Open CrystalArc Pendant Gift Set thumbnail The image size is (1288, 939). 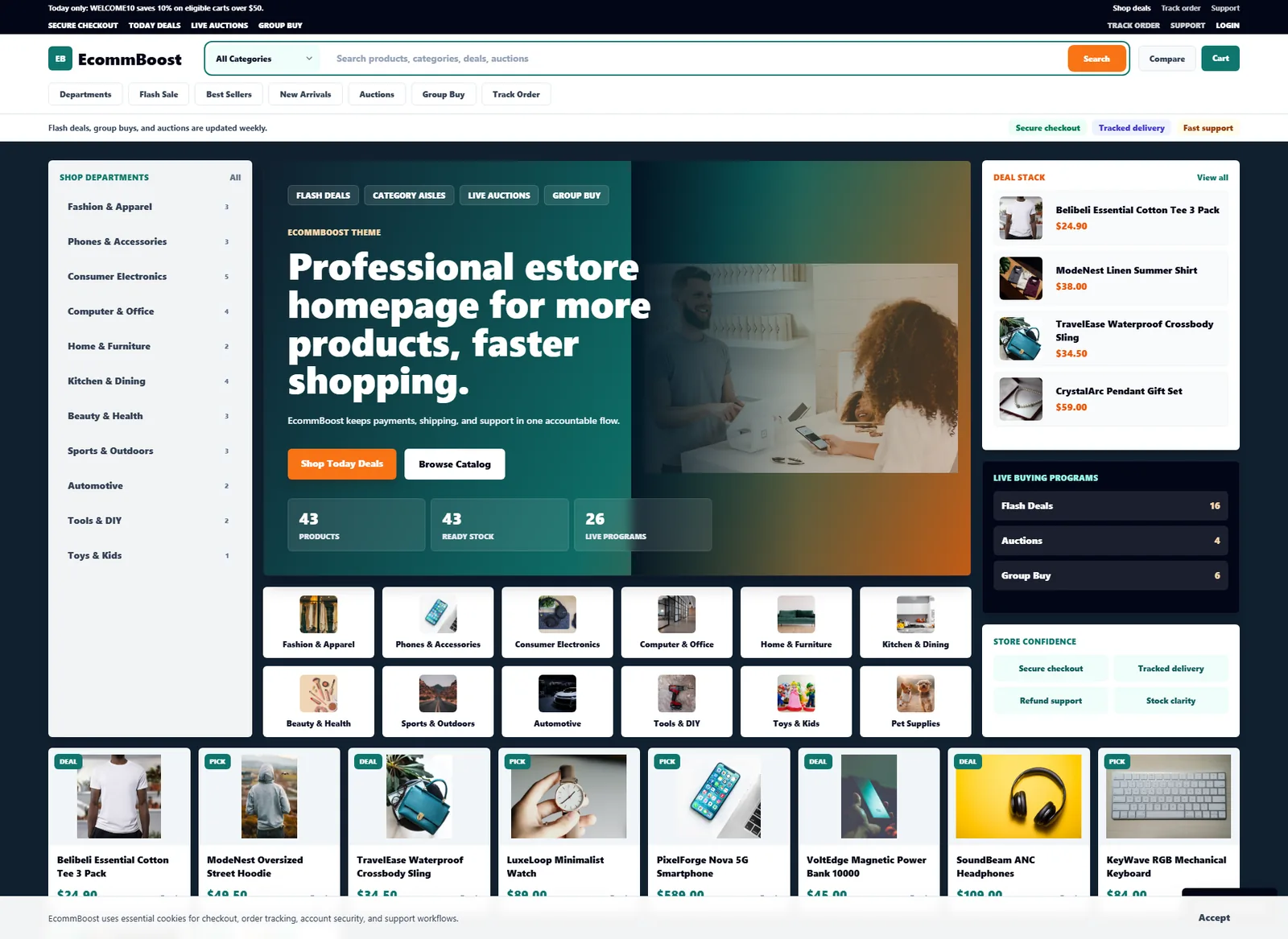click(x=1021, y=399)
